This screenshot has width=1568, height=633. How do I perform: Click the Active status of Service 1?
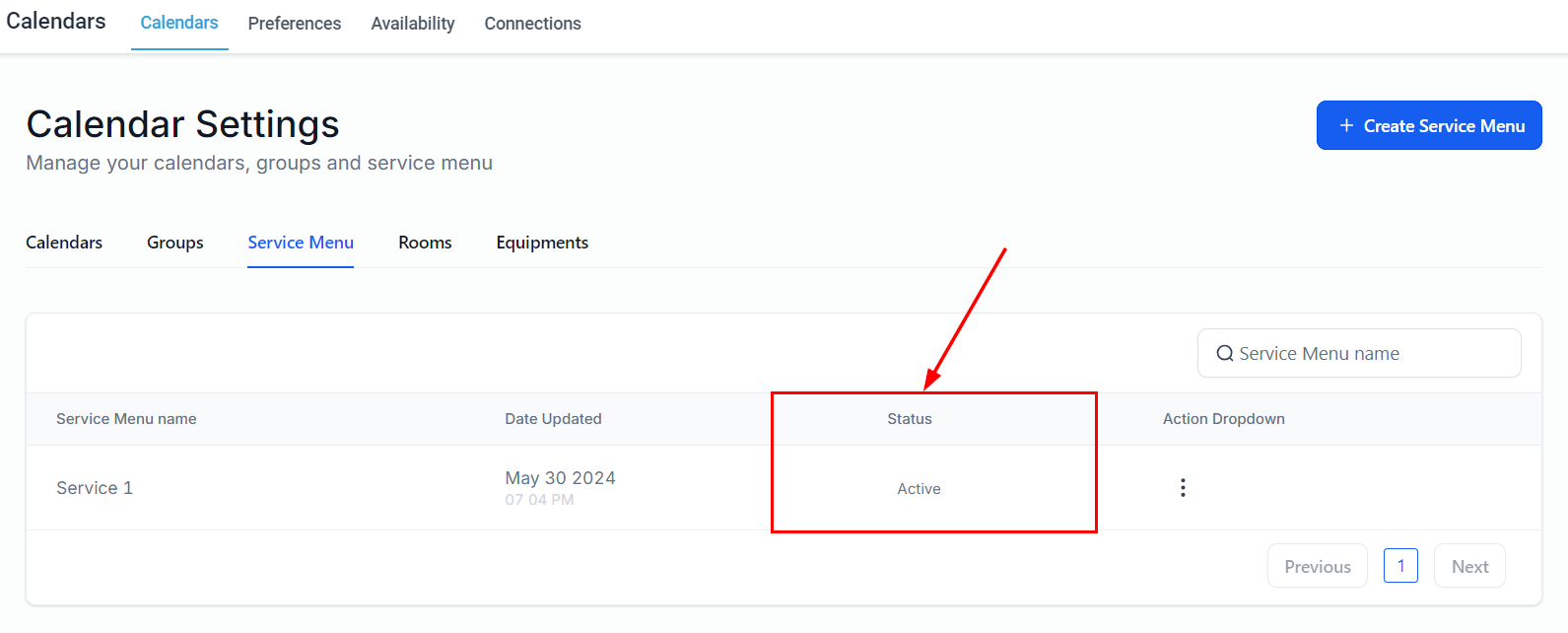point(919,489)
